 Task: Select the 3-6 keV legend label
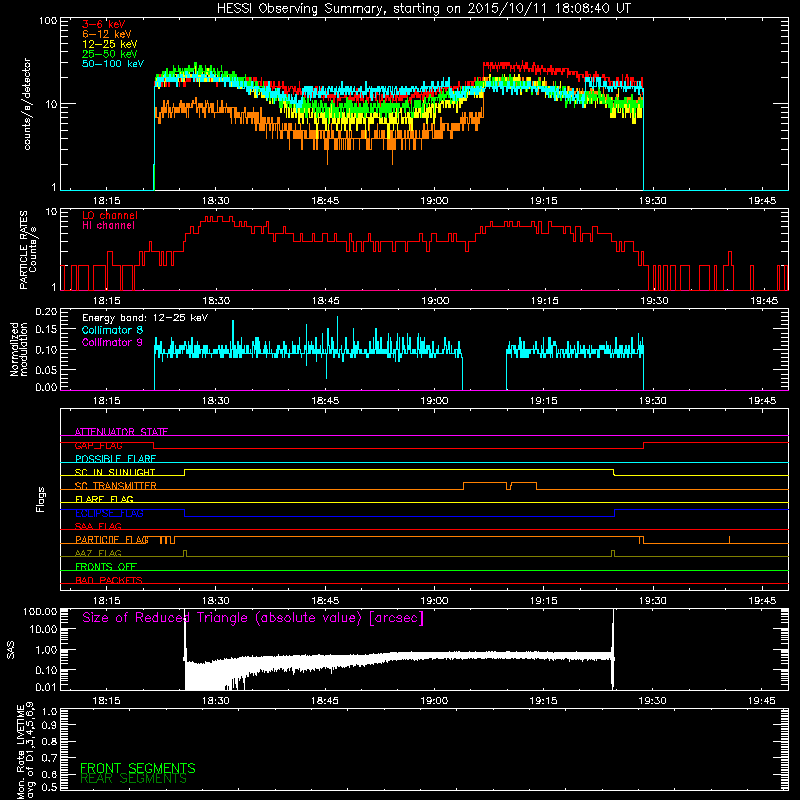click(x=104, y=24)
